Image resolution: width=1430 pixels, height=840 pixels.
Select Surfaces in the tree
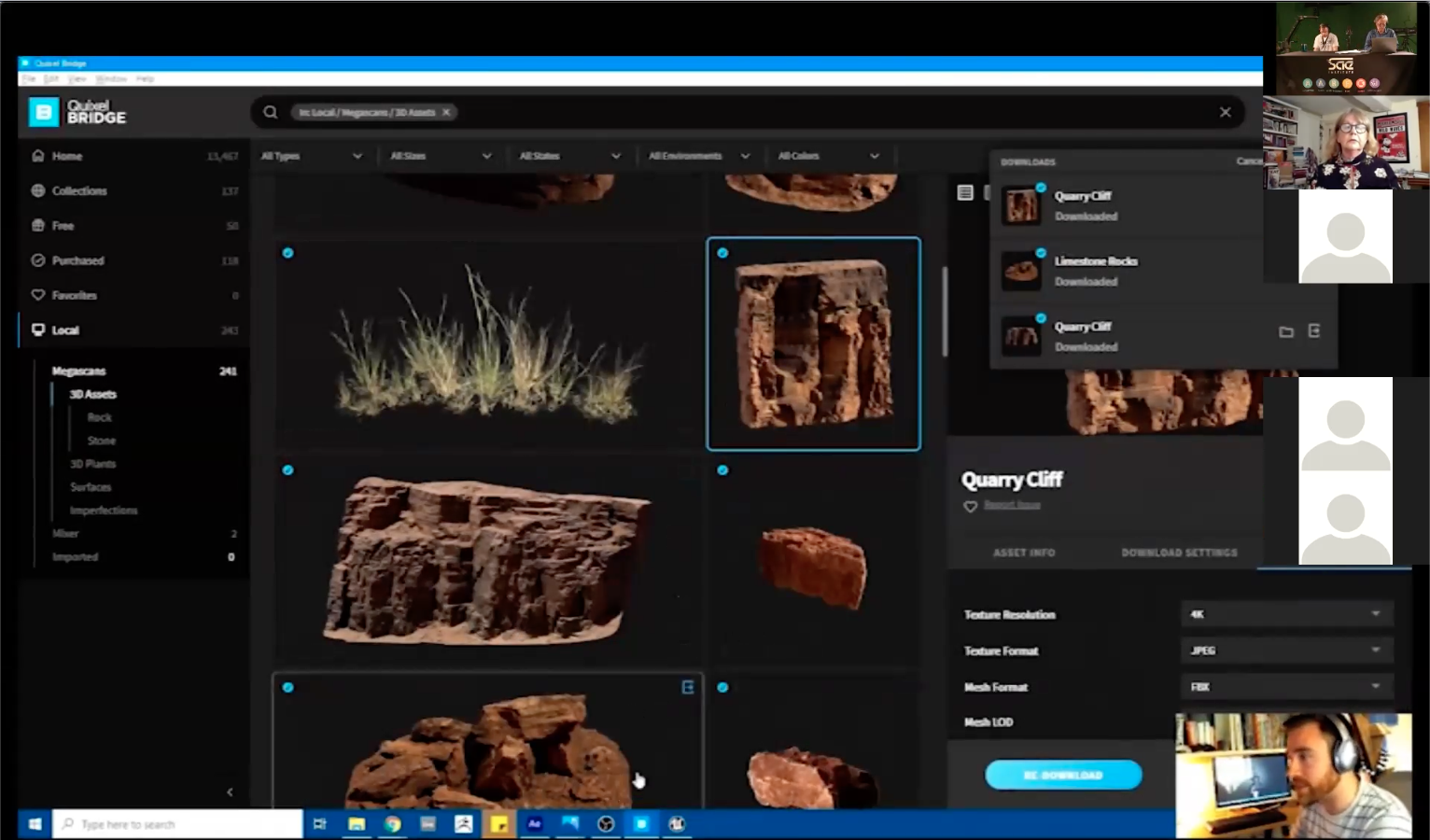(x=91, y=487)
